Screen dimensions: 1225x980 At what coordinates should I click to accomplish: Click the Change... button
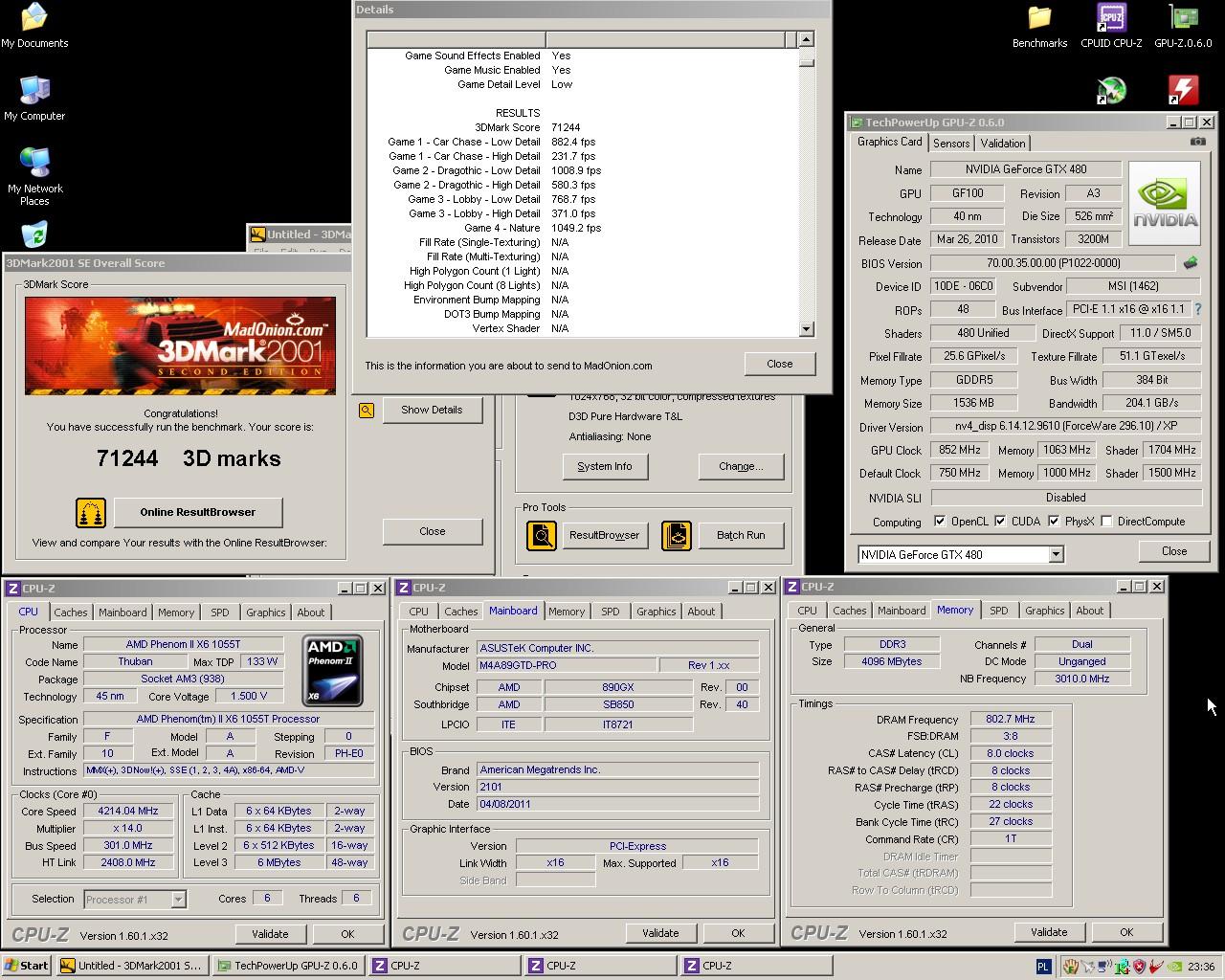point(741,466)
